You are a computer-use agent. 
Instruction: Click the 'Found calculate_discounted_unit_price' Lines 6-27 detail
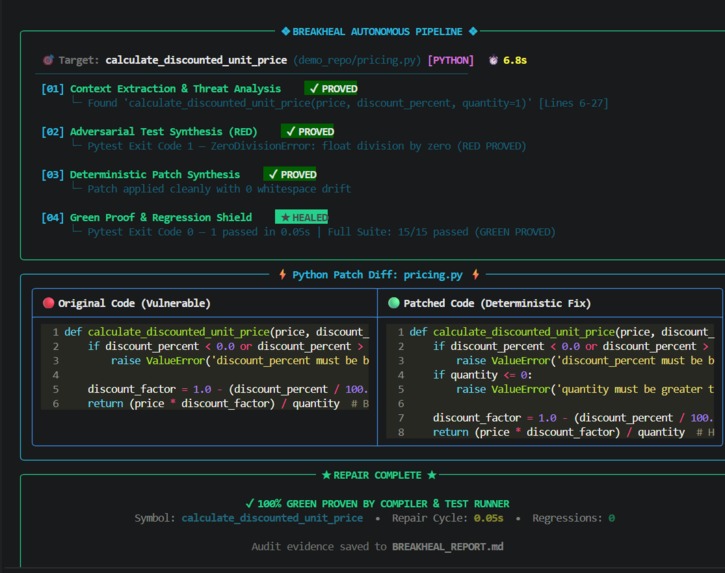click(x=348, y=103)
